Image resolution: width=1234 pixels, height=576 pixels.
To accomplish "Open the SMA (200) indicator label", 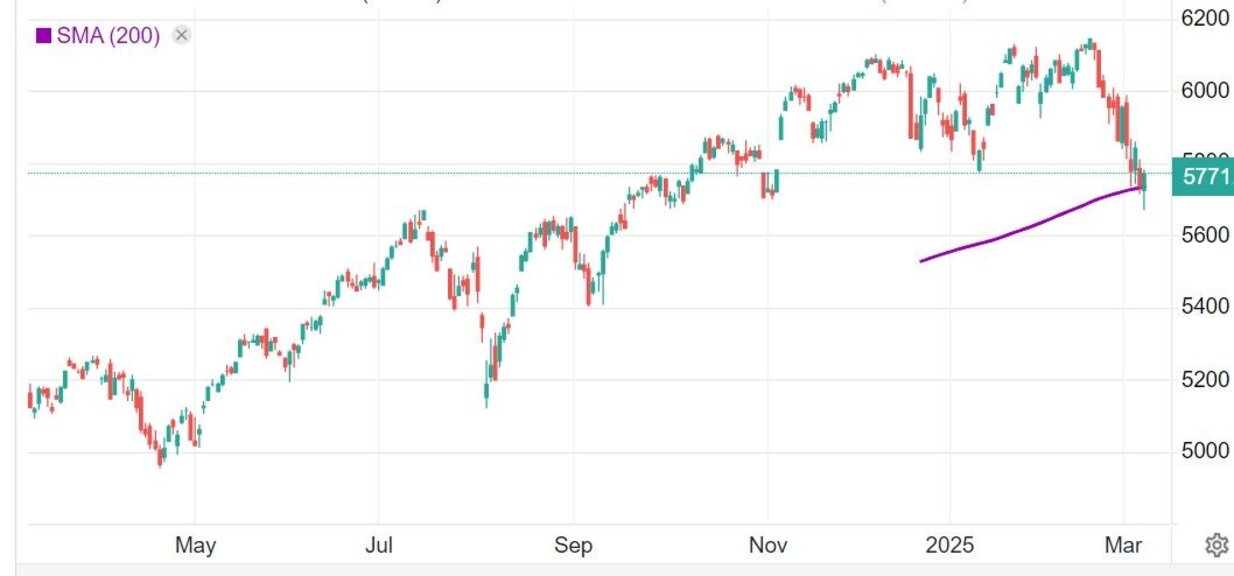I will point(108,36).
